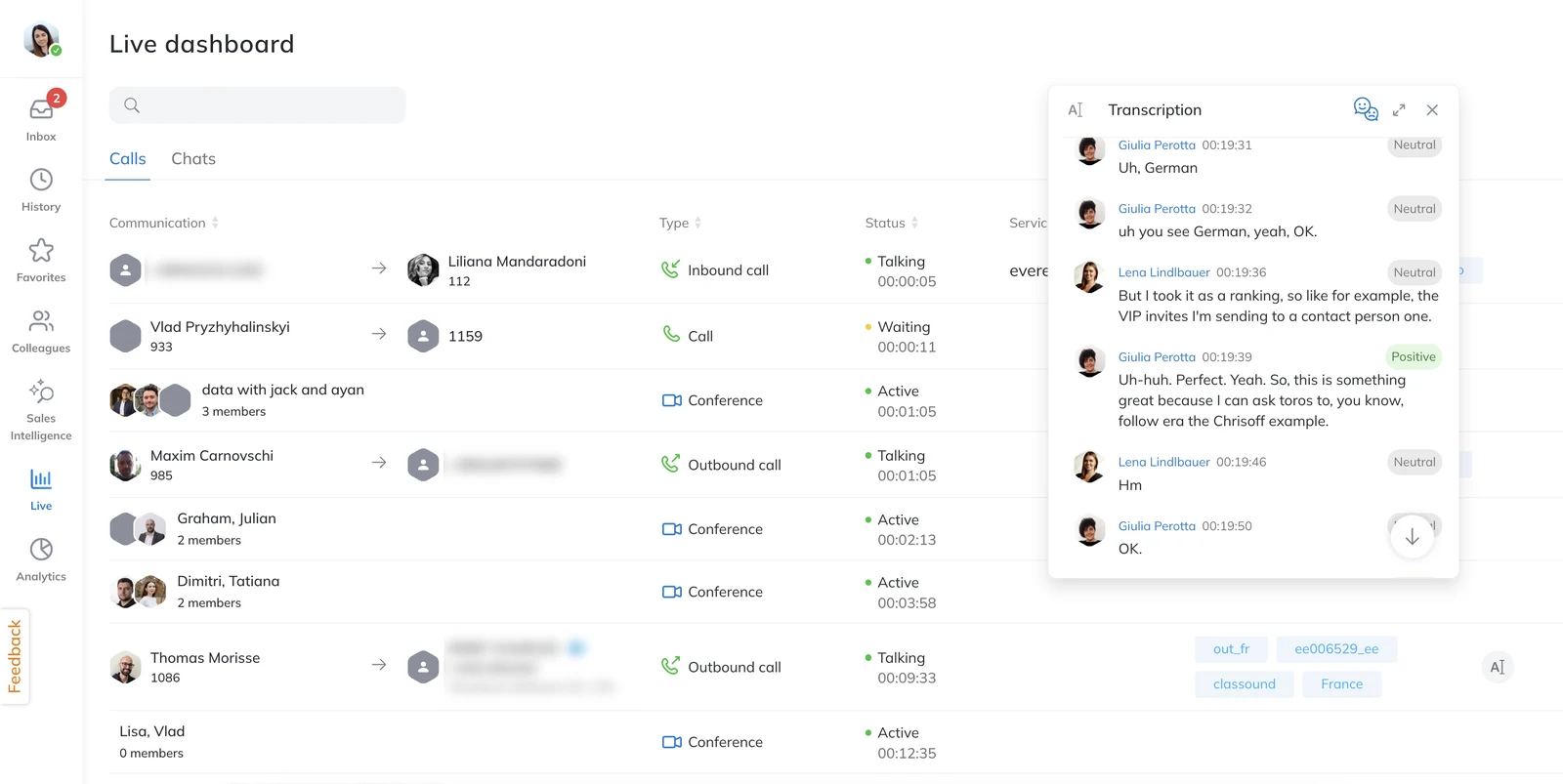Click the search magnifier icon

[132, 105]
